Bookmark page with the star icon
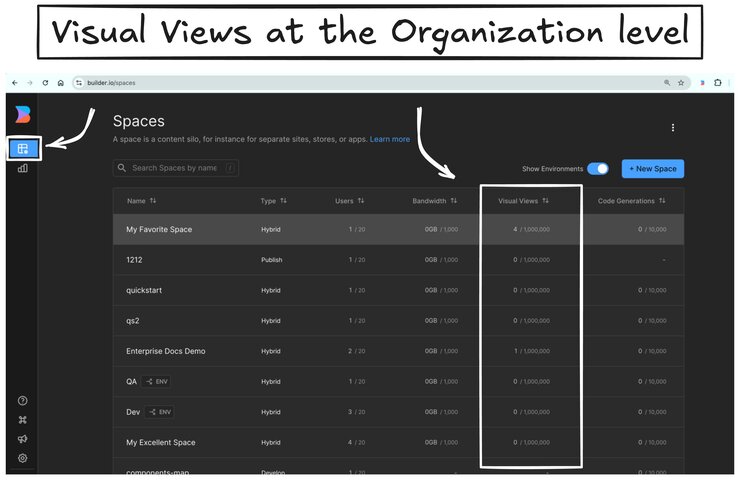Image resolution: width=740 pixels, height=480 pixels. click(x=681, y=83)
